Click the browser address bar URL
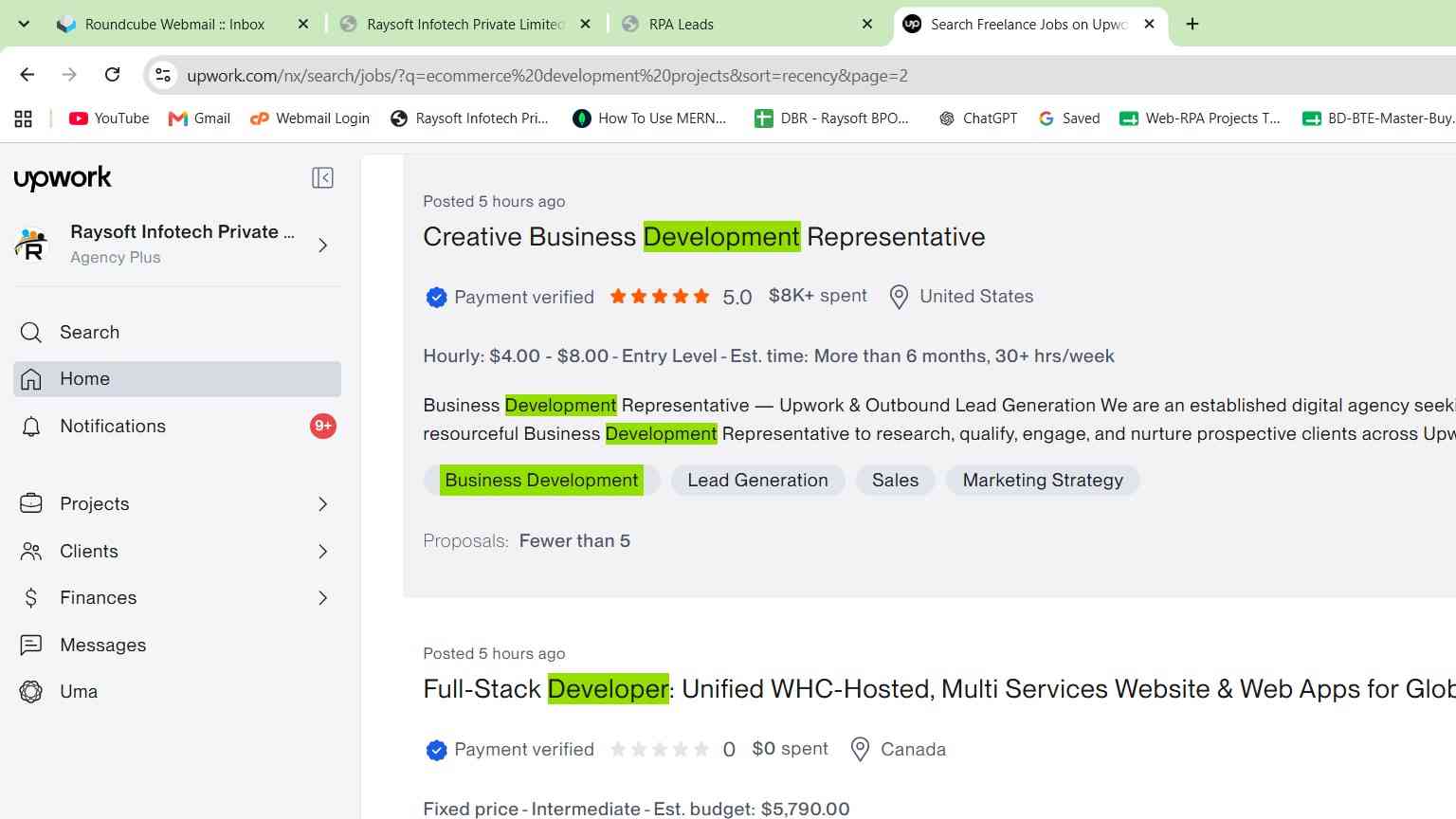Viewport: 1456px width, 819px height. tap(547, 76)
